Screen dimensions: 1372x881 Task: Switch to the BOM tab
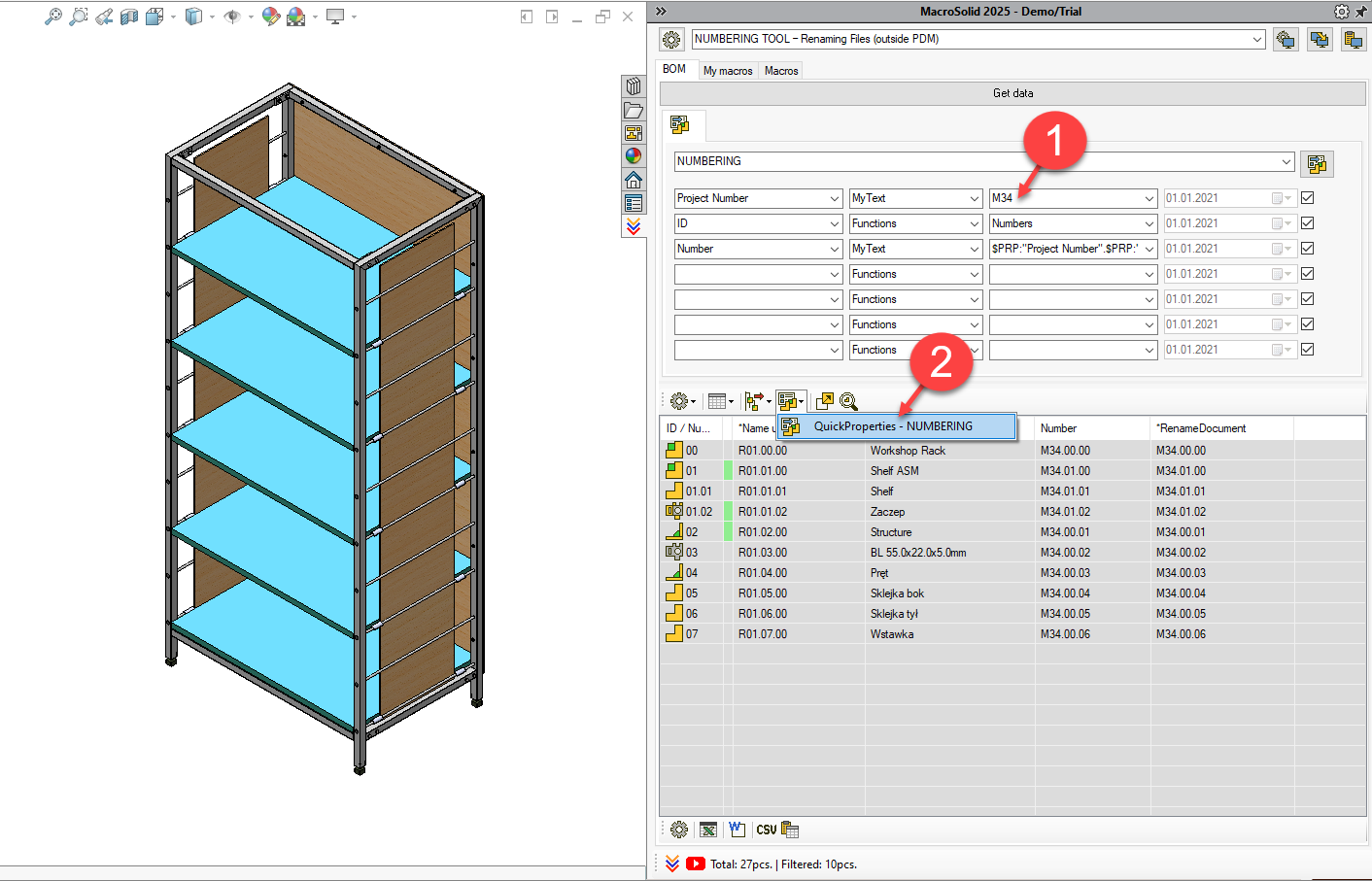click(x=674, y=69)
